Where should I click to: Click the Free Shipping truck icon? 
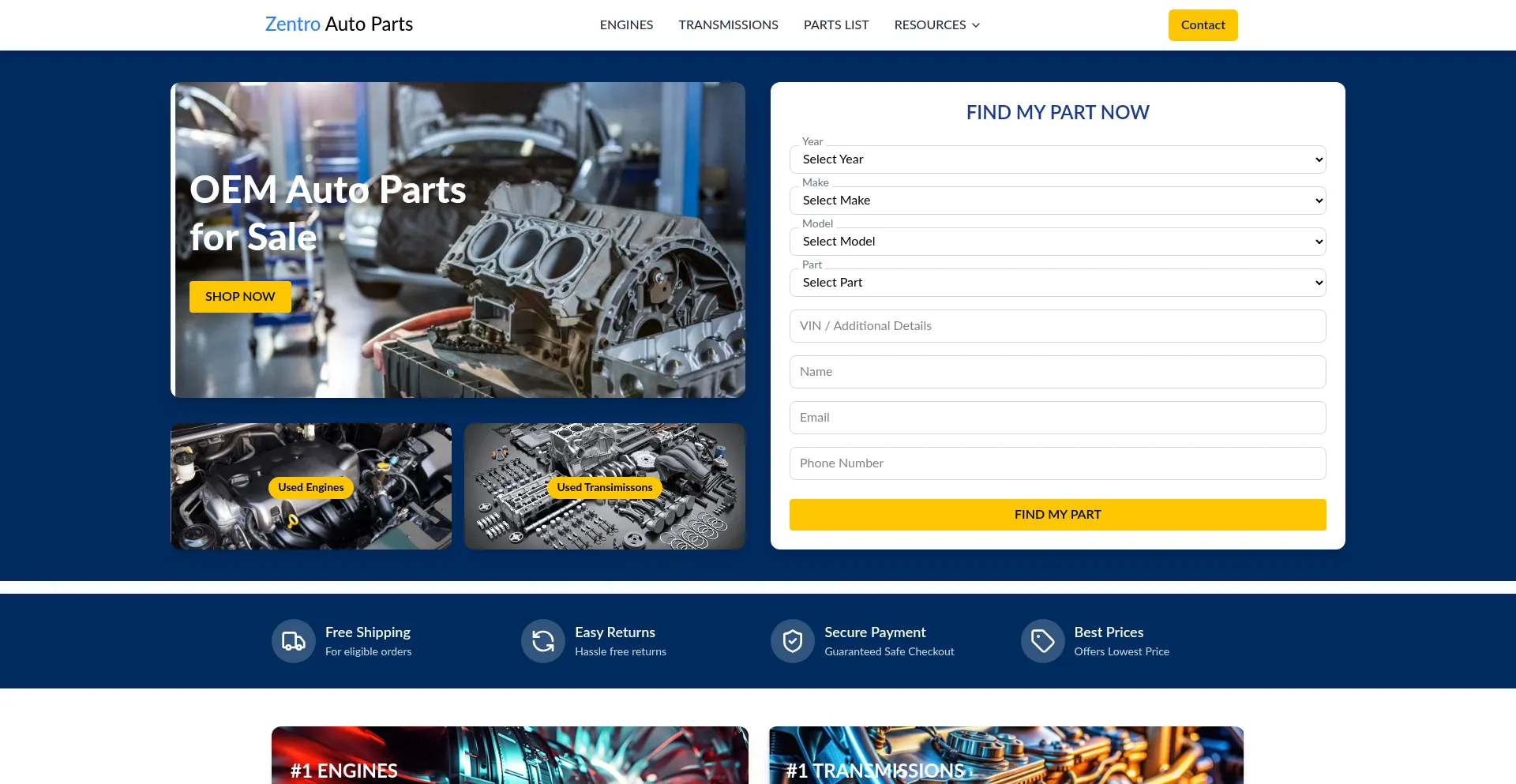pos(293,640)
